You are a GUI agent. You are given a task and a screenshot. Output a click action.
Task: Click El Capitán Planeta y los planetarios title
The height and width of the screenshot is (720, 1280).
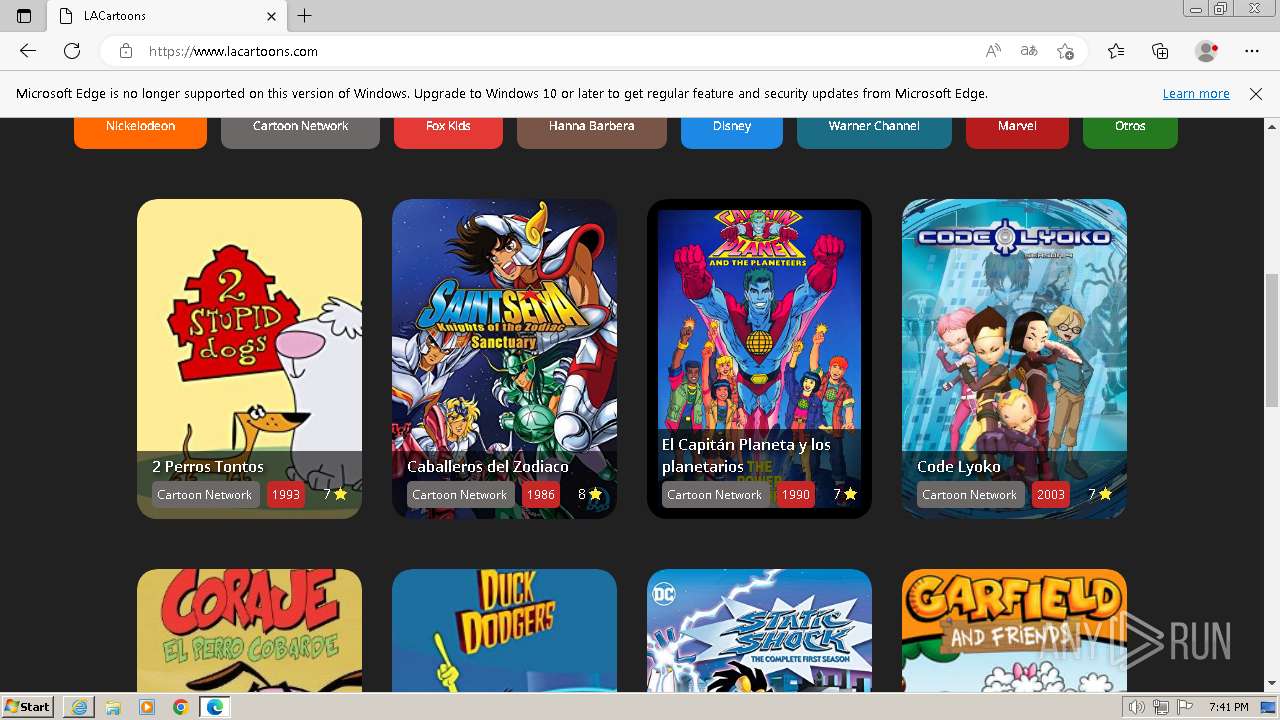(746, 455)
